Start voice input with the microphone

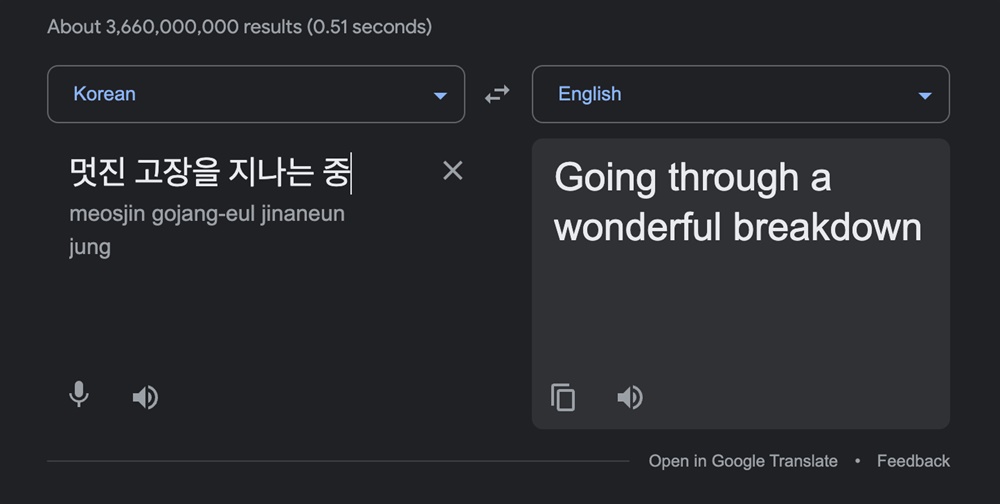pos(78,394)
